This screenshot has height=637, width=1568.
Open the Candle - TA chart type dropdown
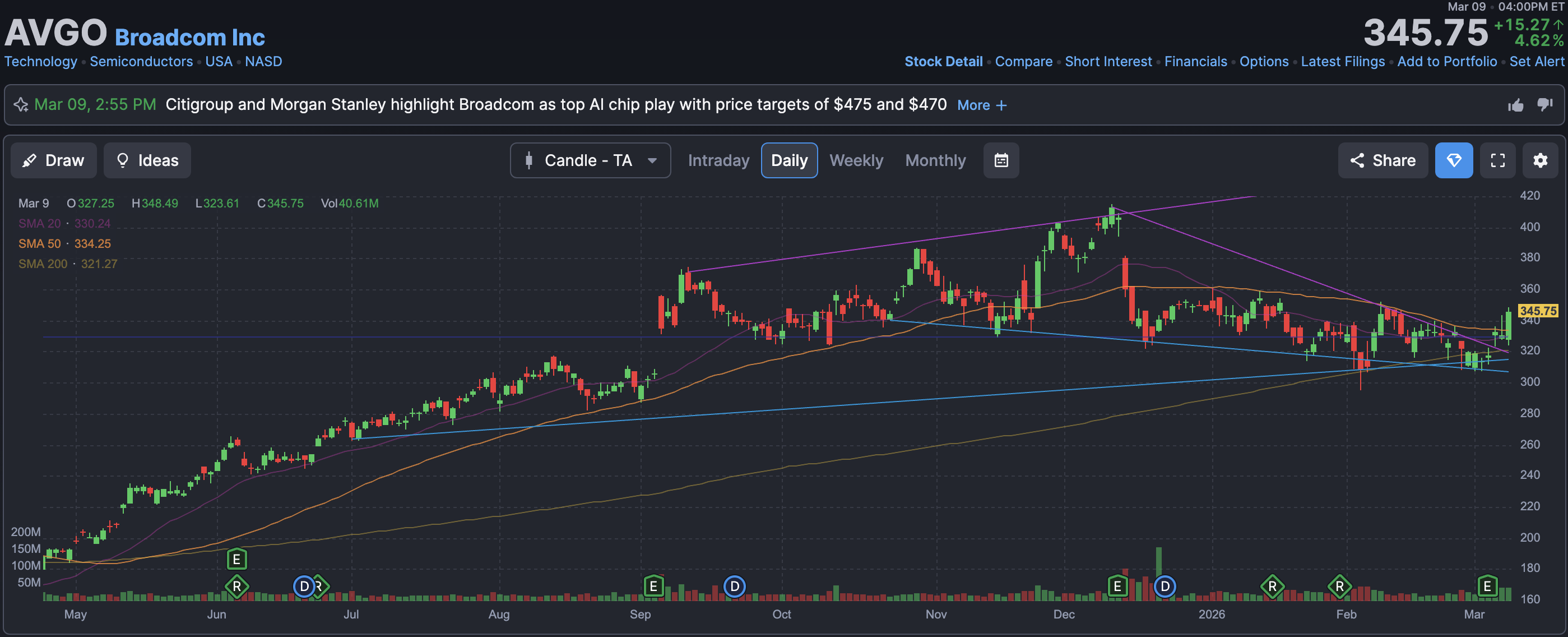pos(590,160)
